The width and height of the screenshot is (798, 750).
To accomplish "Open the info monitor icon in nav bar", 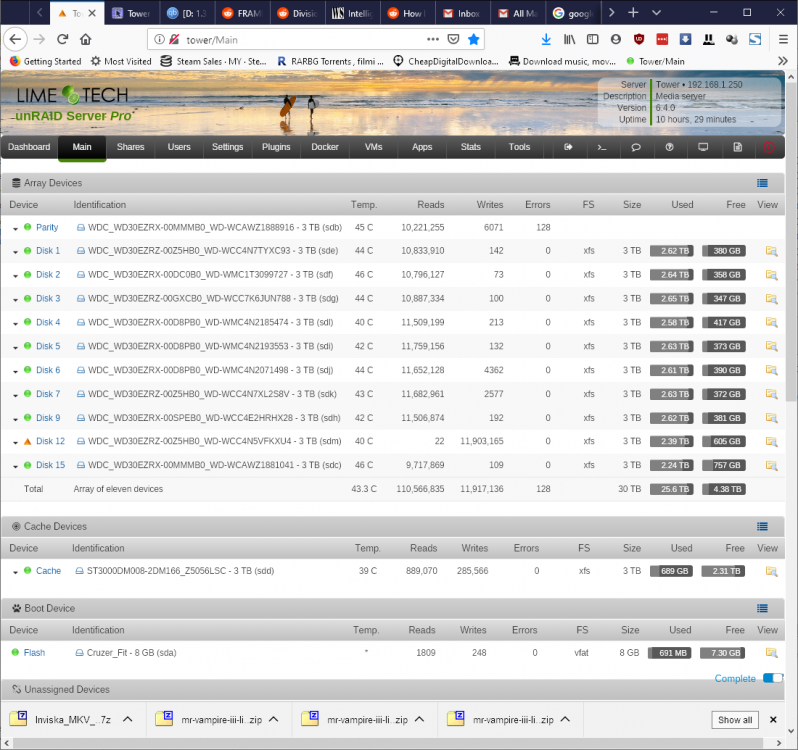I will (703, 147).
